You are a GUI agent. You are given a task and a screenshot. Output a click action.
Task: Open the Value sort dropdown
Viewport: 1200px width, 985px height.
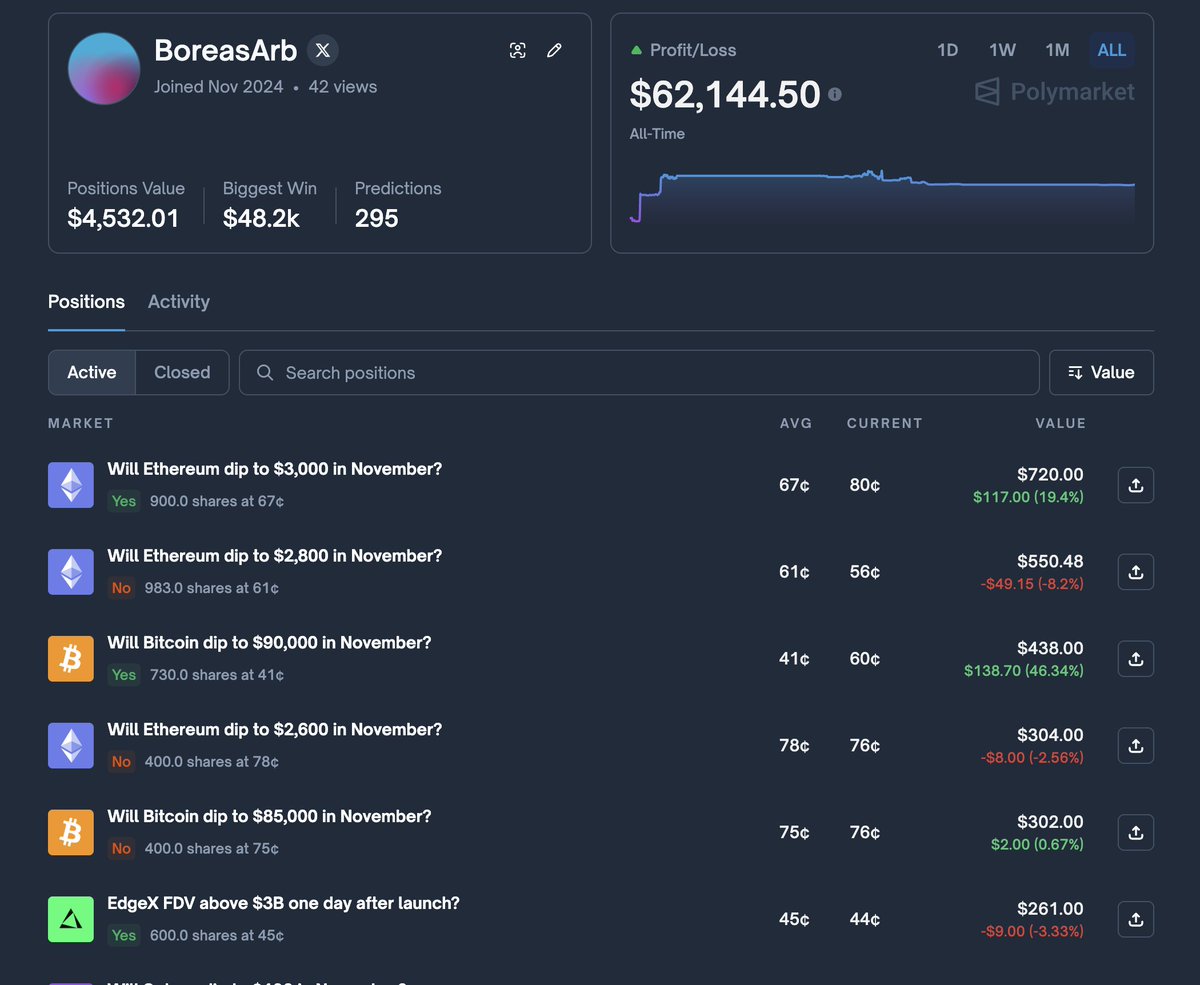(x=1101, y=372)
